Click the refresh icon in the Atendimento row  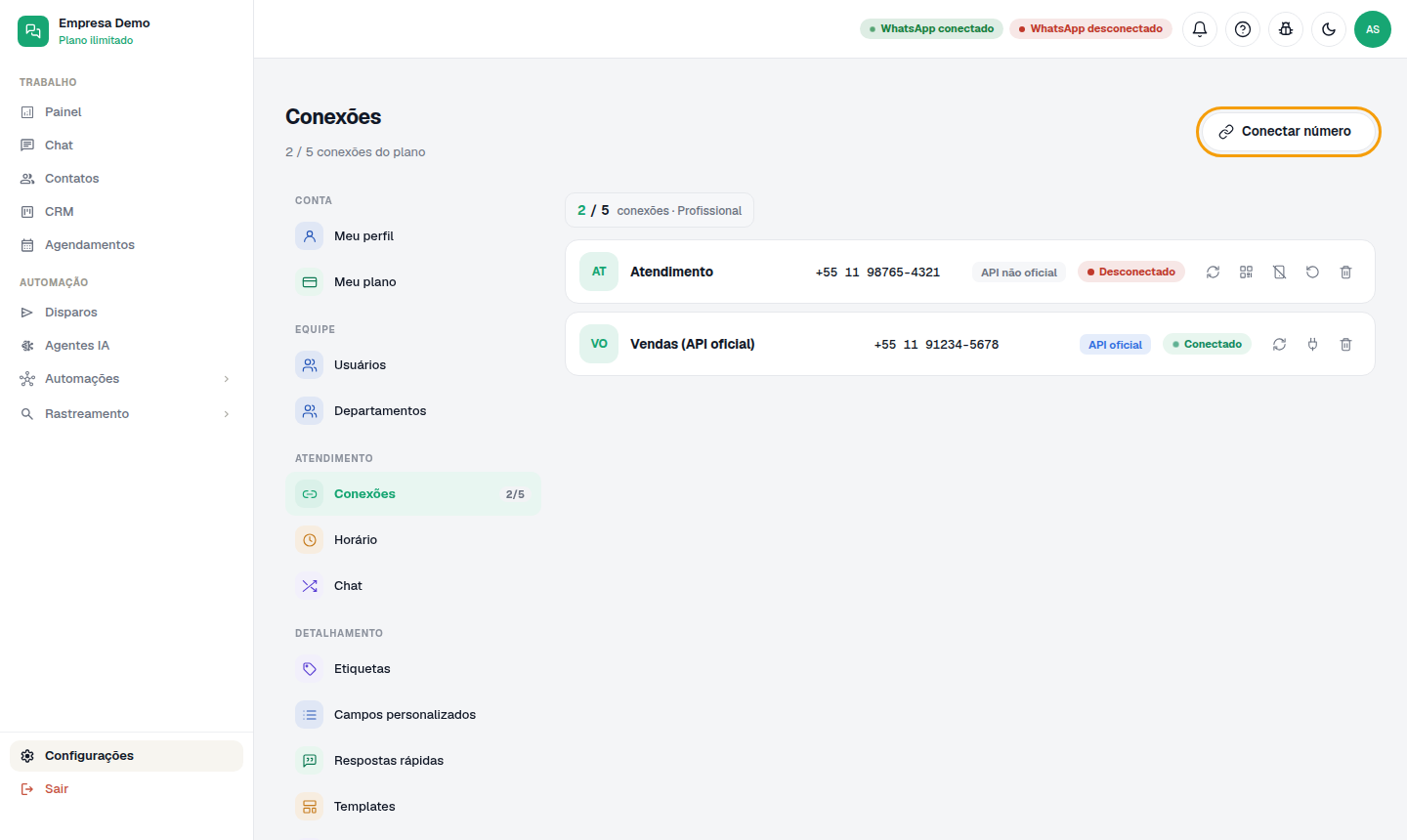pyautogui.click(x=1213, y=273)
